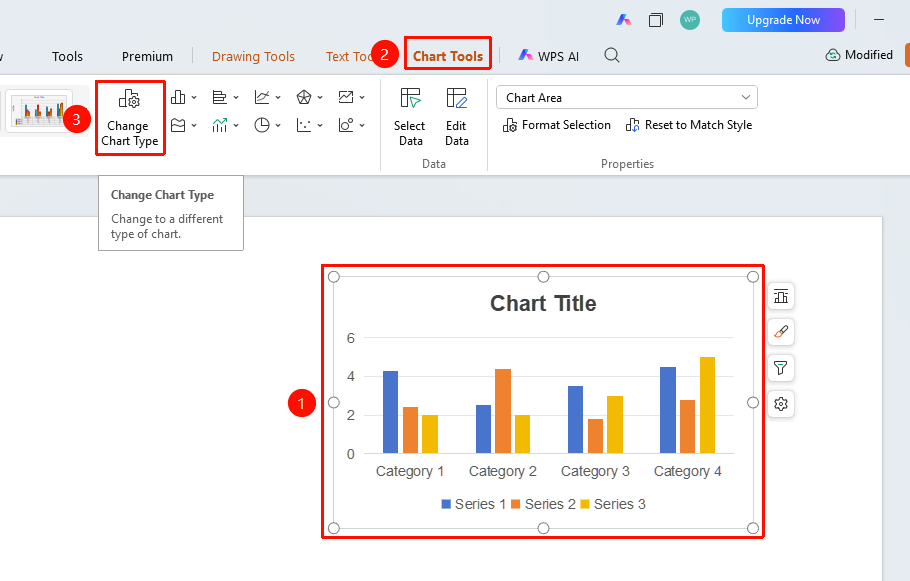This screenshot has height=581, width=910.
Task: Insert a column chart from the ribbon
Action: pos(178,97)
